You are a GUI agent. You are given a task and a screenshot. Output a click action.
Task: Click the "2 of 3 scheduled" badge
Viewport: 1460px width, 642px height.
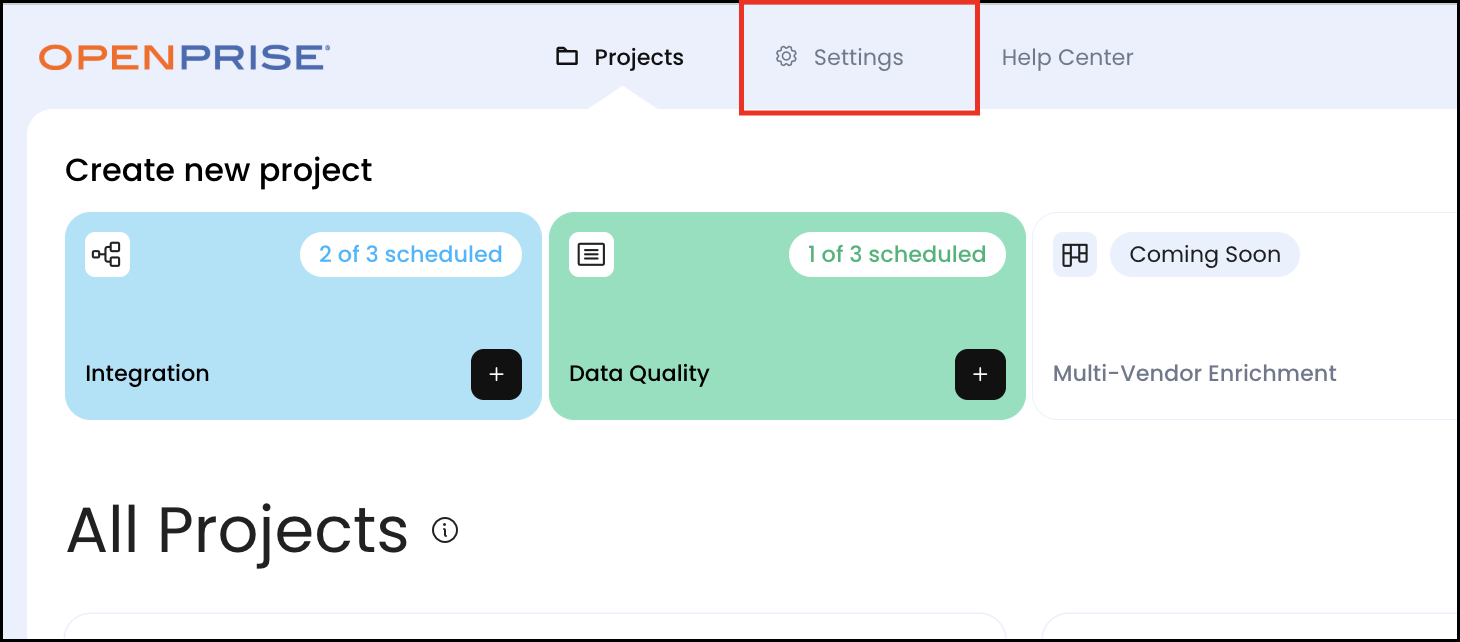(x=410, y=255)
